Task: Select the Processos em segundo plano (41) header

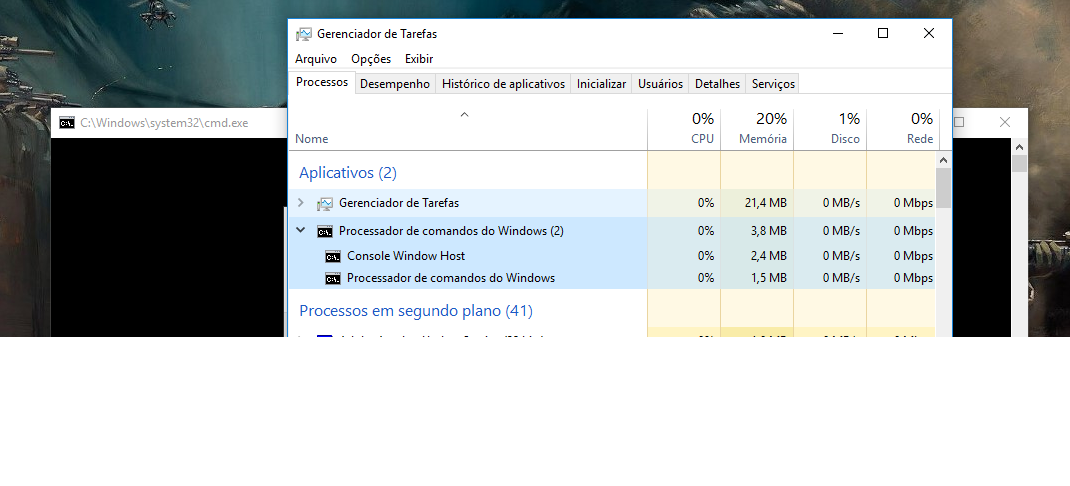Action: [x=416, y=311]
